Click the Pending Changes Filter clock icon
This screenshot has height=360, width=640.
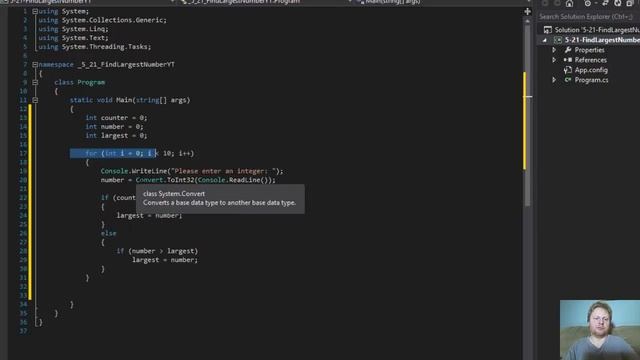[587, 3]
